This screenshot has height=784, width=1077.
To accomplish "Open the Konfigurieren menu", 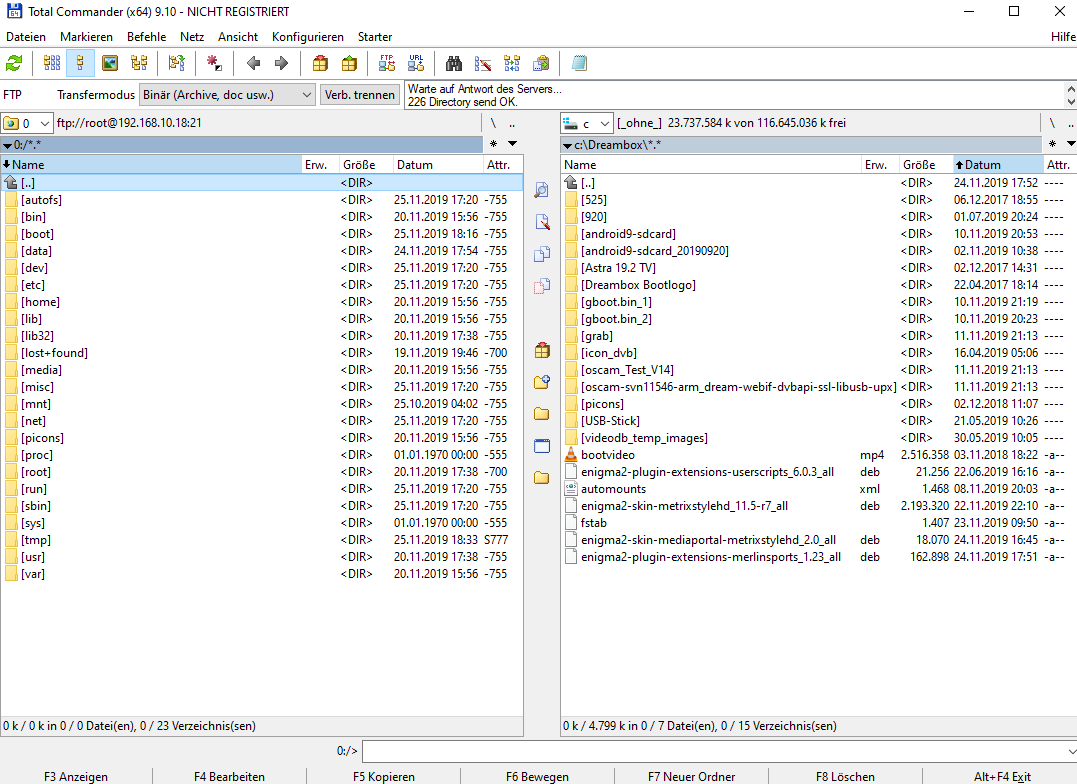I will pyautogui.click(x=307, y=37).
